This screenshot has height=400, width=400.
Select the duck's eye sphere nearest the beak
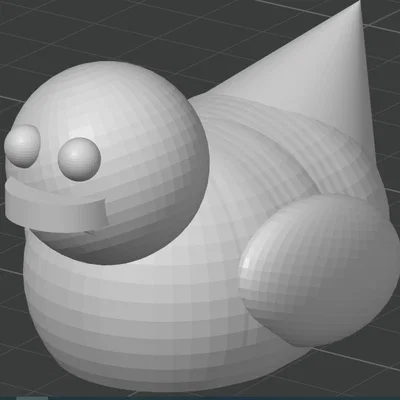pyautogui.click(x=79, y=160)
